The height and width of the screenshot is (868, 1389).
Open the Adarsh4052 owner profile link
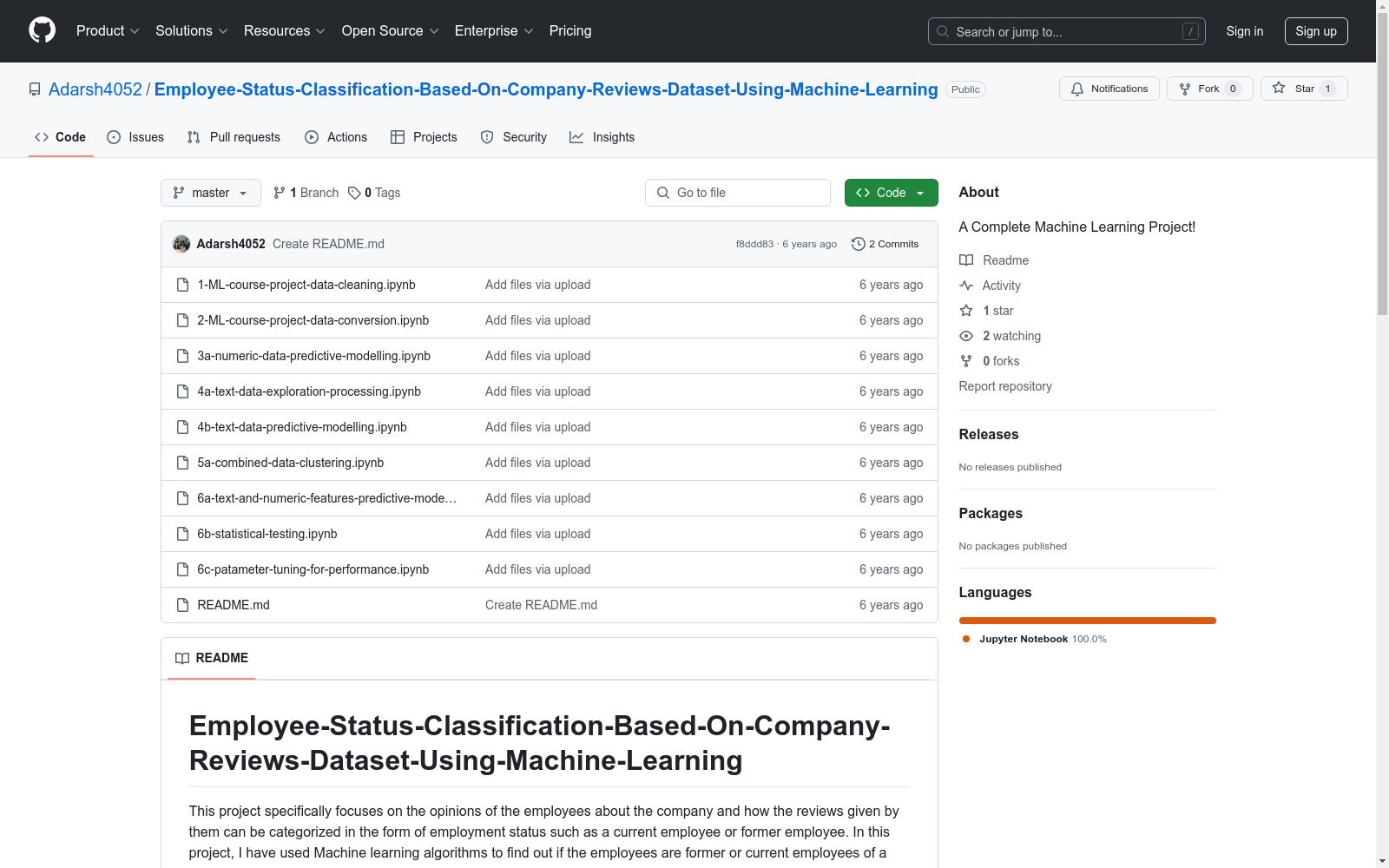95,89
